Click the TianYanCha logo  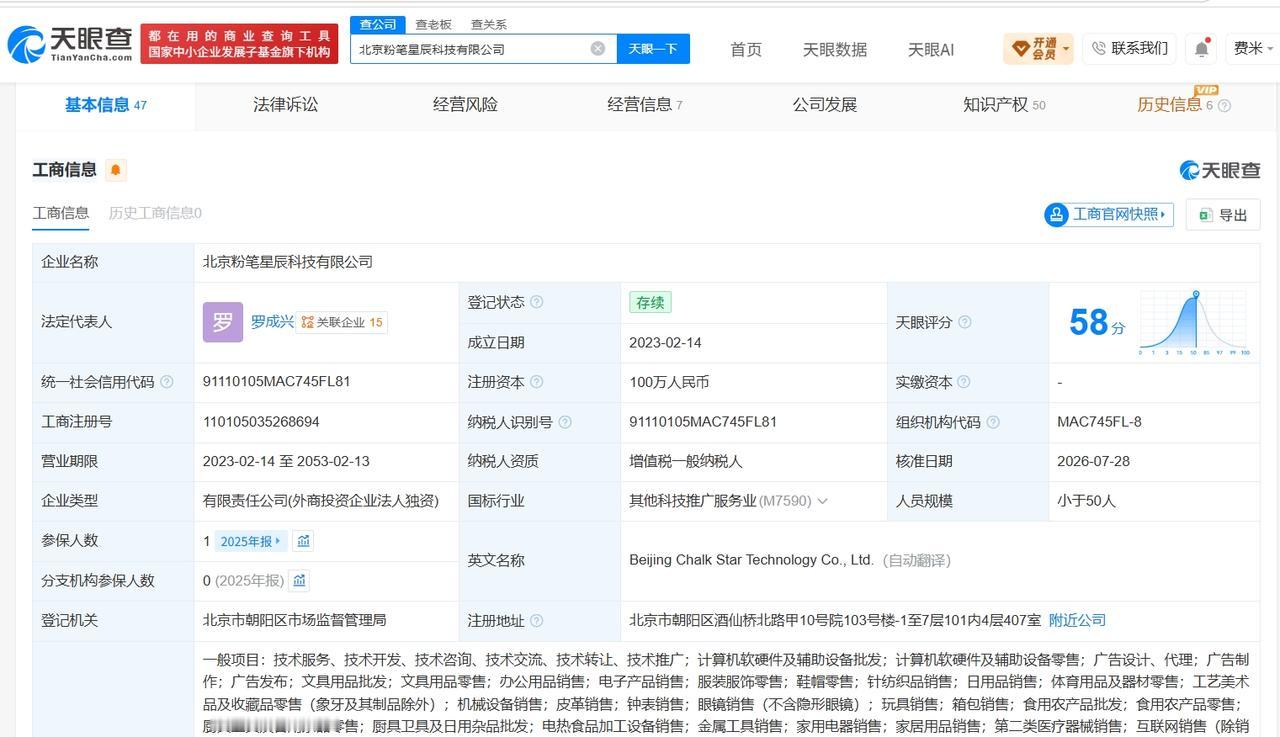(70, 44)
